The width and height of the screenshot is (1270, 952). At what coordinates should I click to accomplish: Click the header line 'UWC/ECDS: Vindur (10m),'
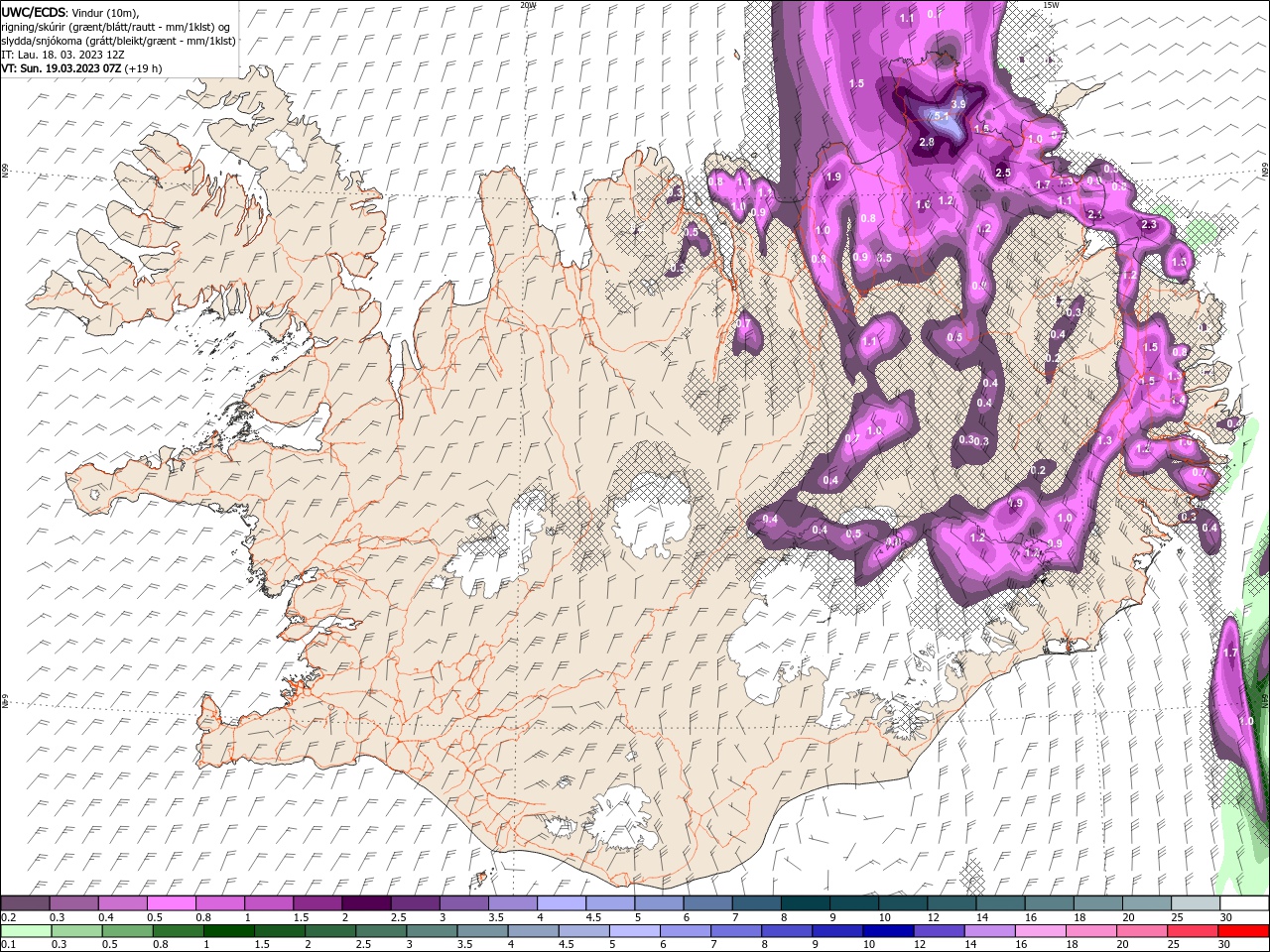point(70,12)
